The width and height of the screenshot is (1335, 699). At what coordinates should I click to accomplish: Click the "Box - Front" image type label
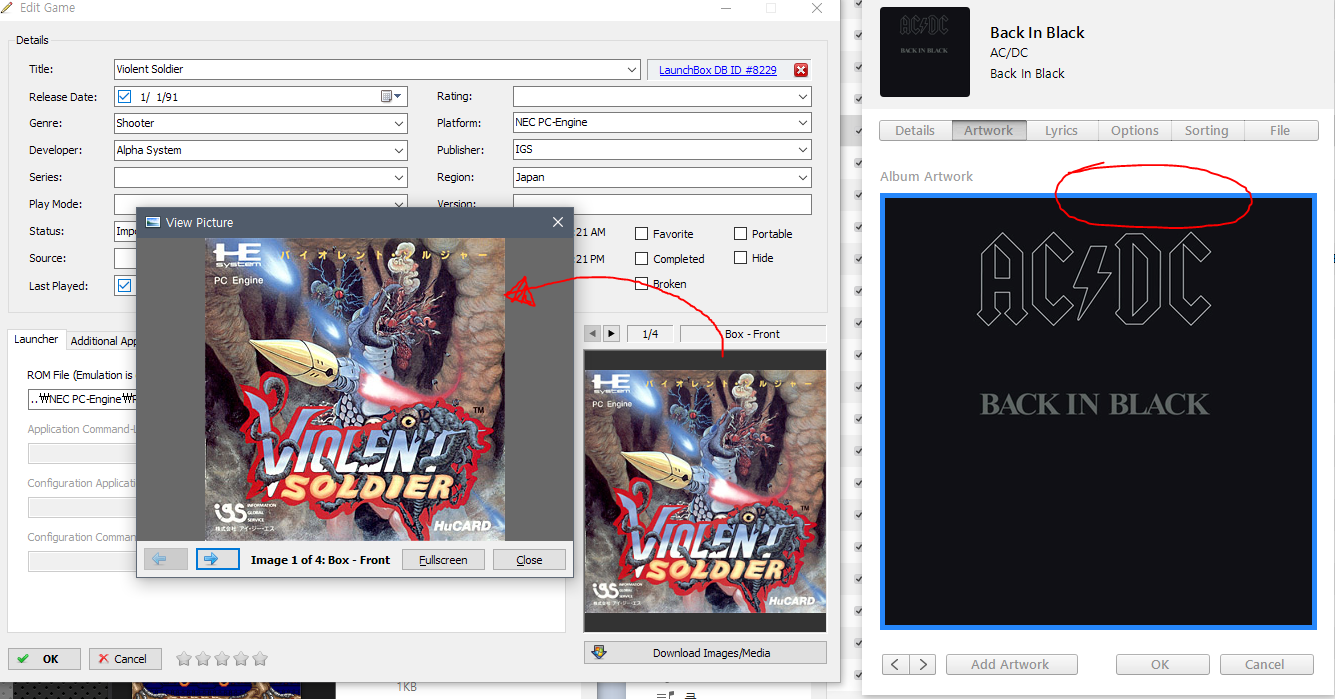point(753,334)
